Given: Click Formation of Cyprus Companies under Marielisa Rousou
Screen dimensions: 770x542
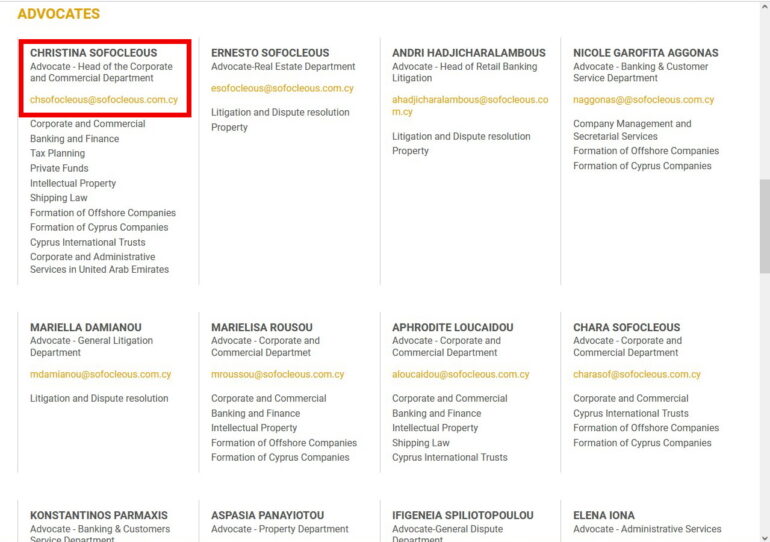Looking at the screenshot, I should click(280, 457).
